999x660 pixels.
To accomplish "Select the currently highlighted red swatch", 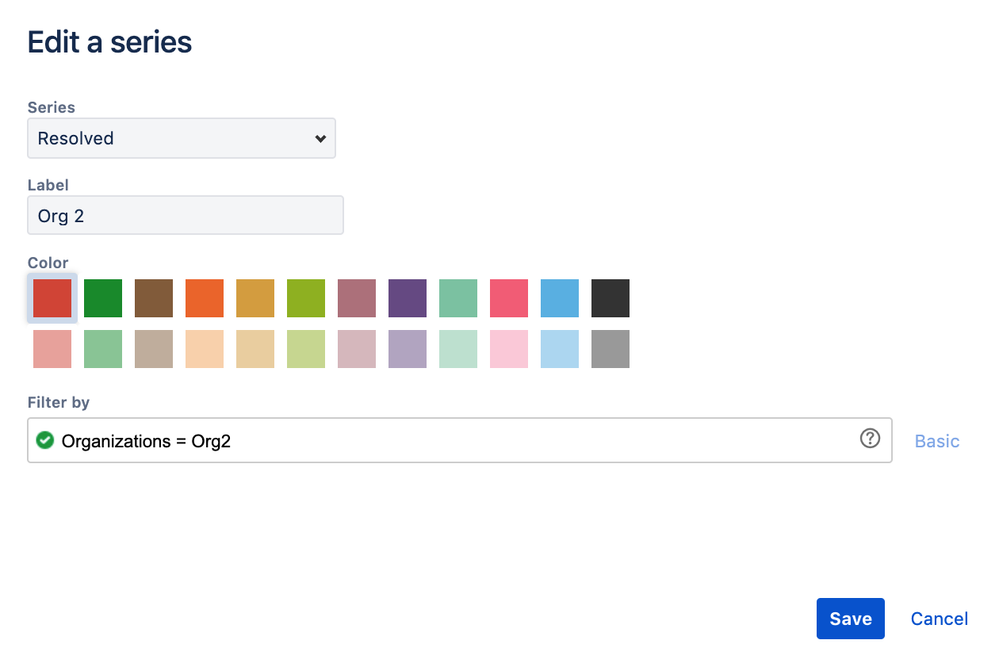I will click(x=51, y=298).
